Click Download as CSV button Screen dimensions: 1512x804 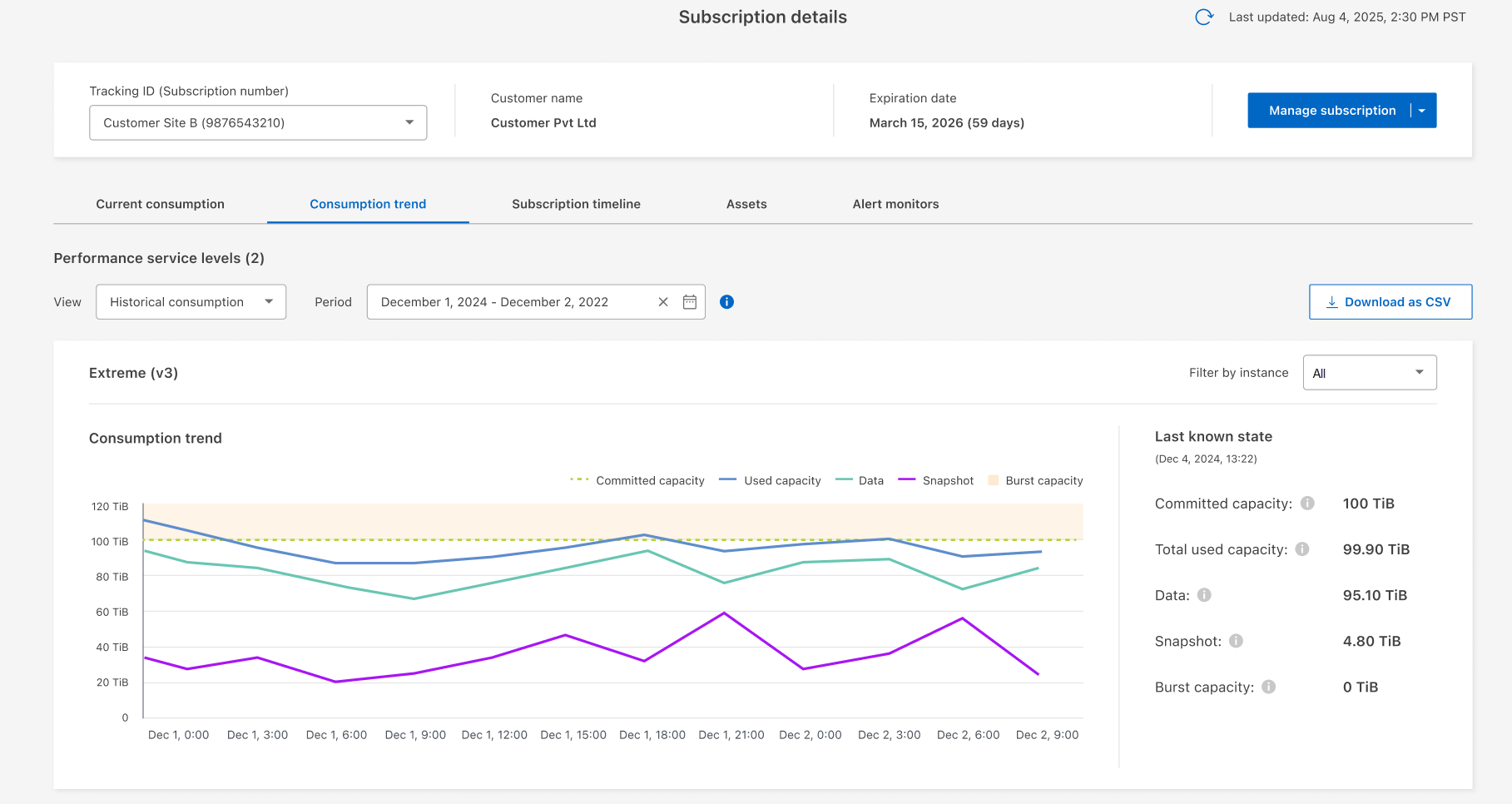[x=1390, y=302]
